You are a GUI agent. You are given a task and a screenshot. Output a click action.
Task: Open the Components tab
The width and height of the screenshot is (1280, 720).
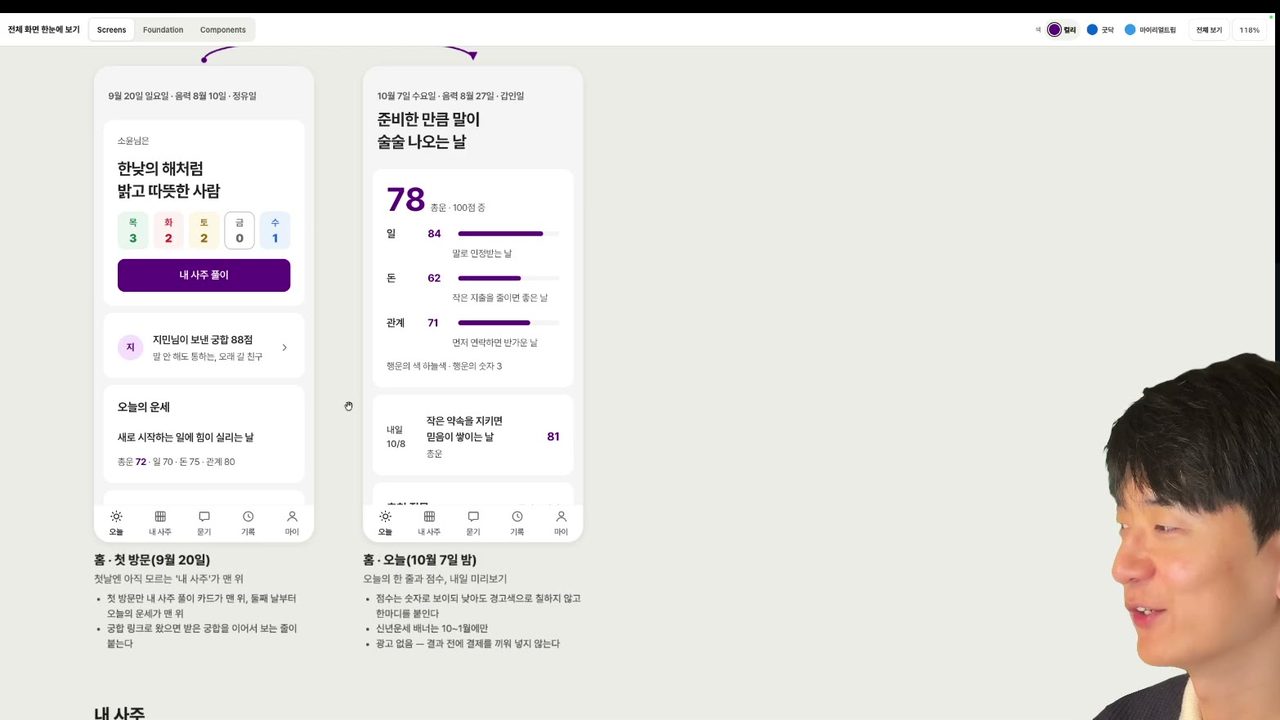223,30
